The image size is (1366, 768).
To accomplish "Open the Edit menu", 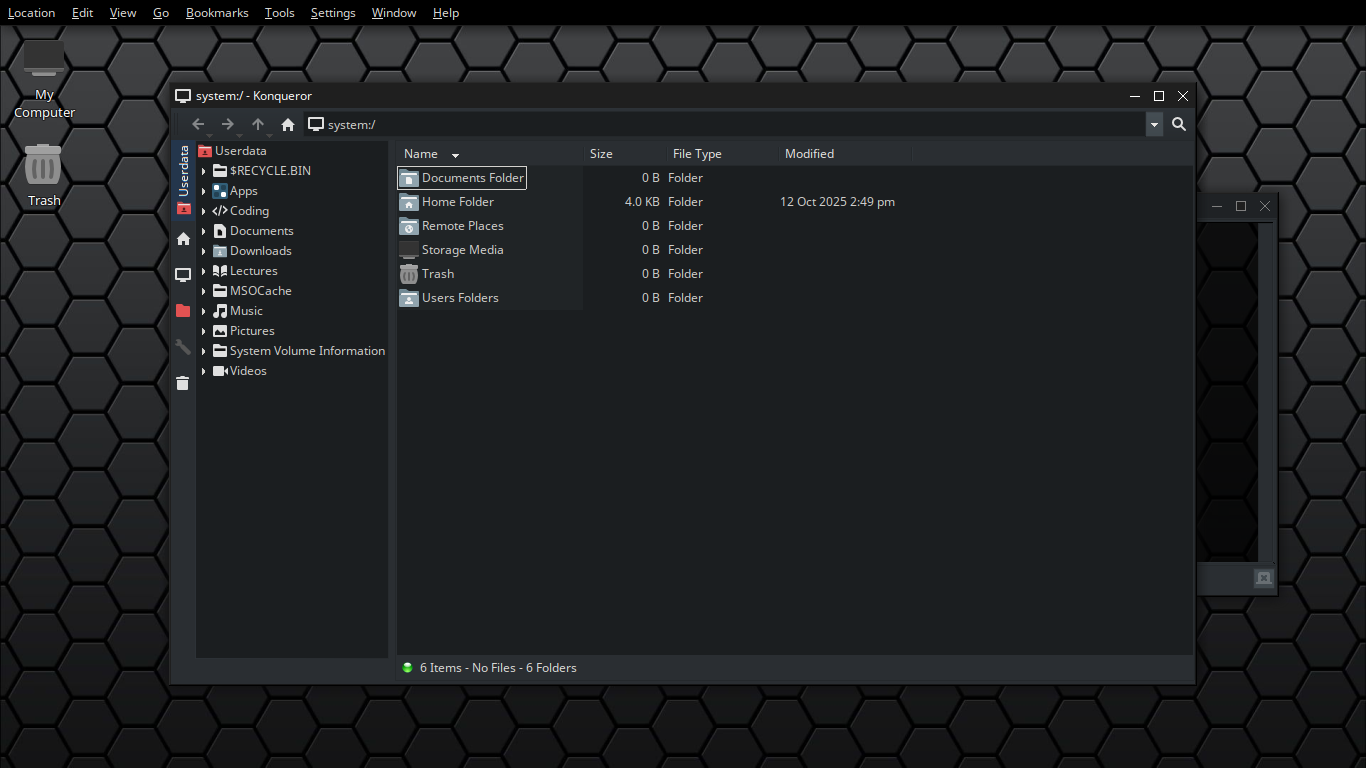I will pos(82,13).
